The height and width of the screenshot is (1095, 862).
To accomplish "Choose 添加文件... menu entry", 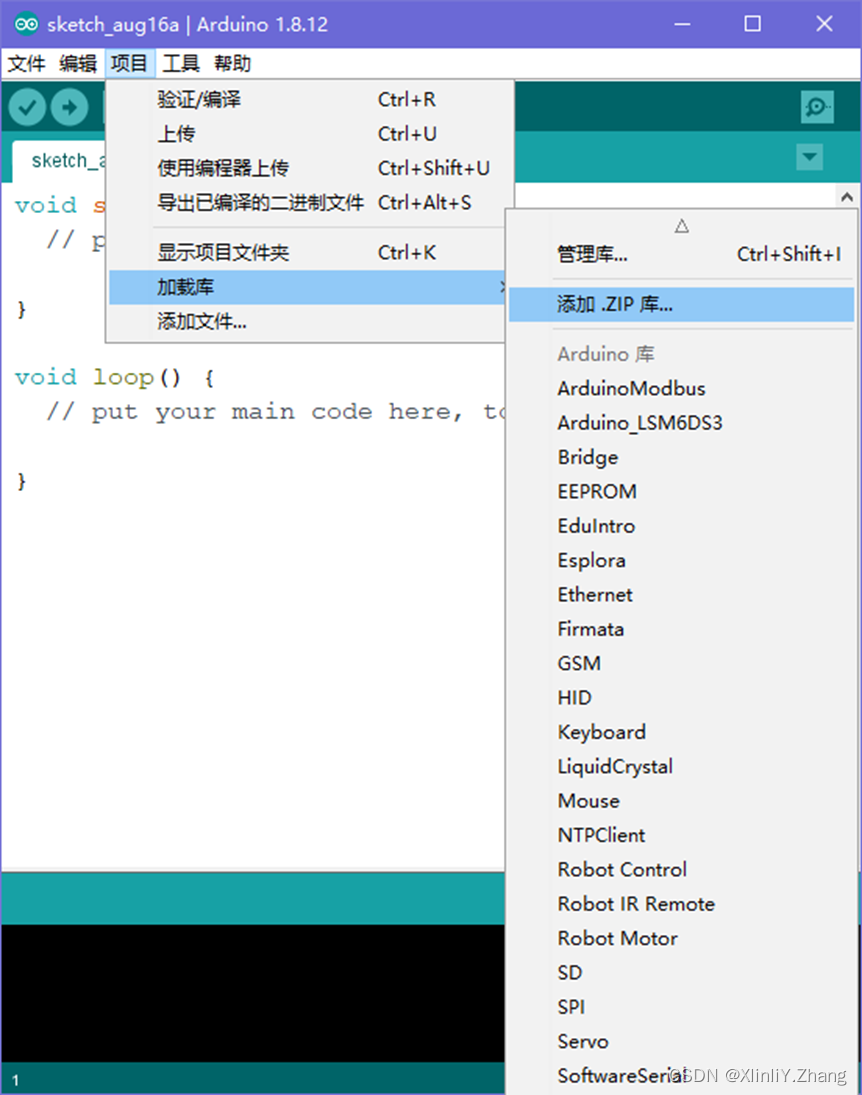I will [307, 321].
